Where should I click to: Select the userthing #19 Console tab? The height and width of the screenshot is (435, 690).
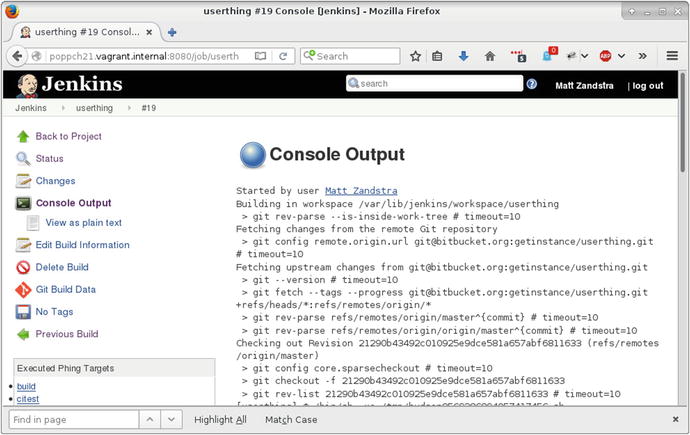(x=87, y=32)
